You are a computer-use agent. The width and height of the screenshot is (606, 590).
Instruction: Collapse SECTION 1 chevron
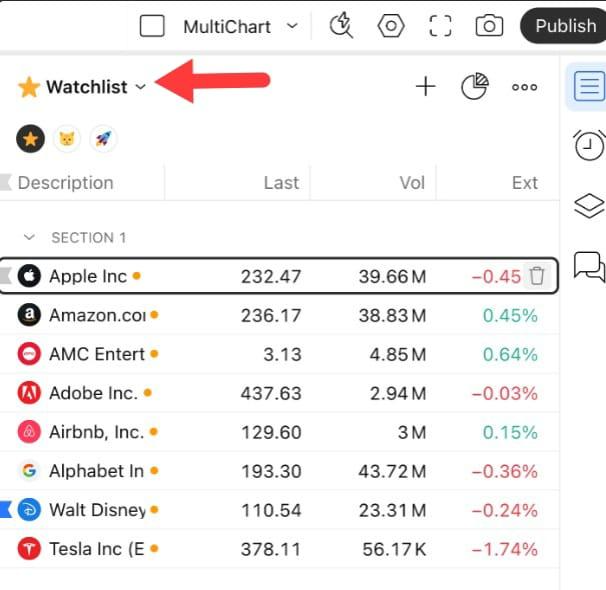30,238
